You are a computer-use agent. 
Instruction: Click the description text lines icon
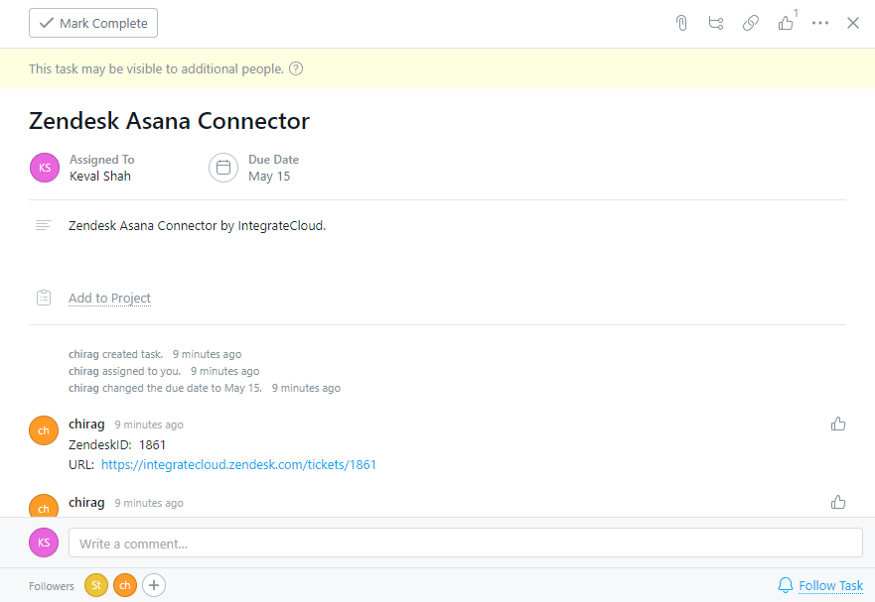coord(44,225)
